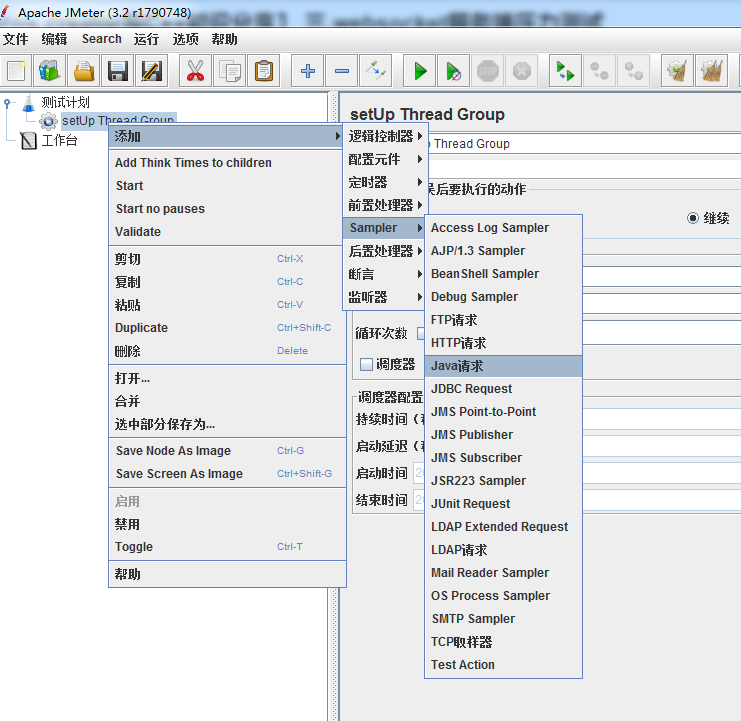Click the Paste clipboard icon
This screenshot has height=721, width=741.
click(x=264, y=71)
